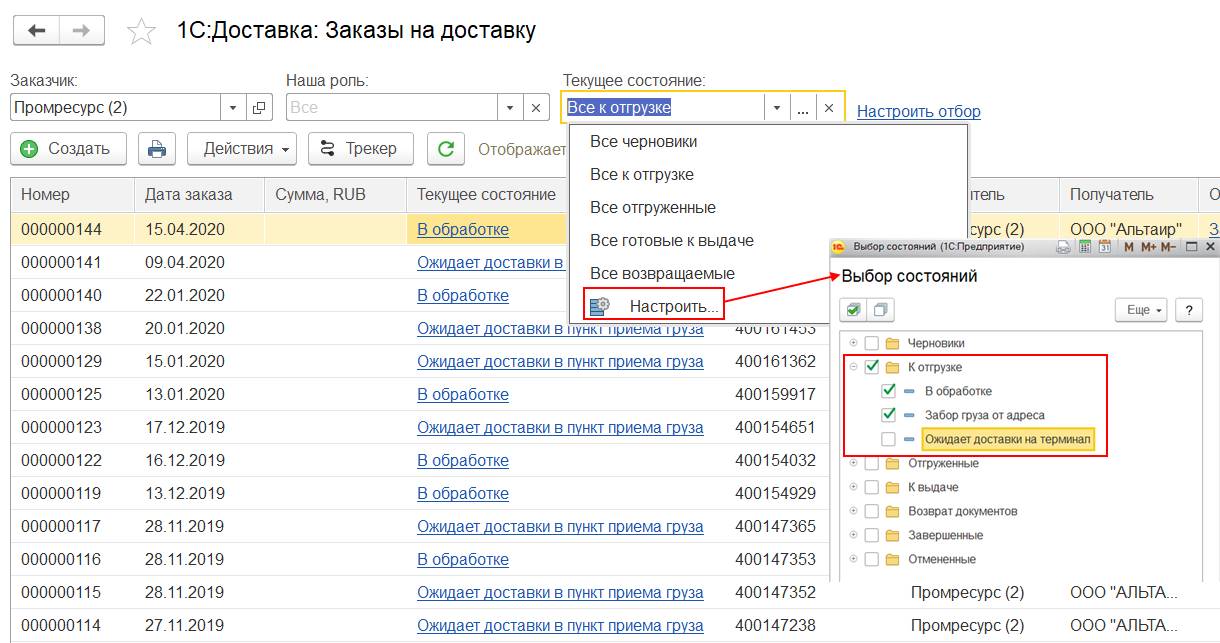Open help with the question mark button
Screen dimensions: 1220x643
tap(1189, 310)
